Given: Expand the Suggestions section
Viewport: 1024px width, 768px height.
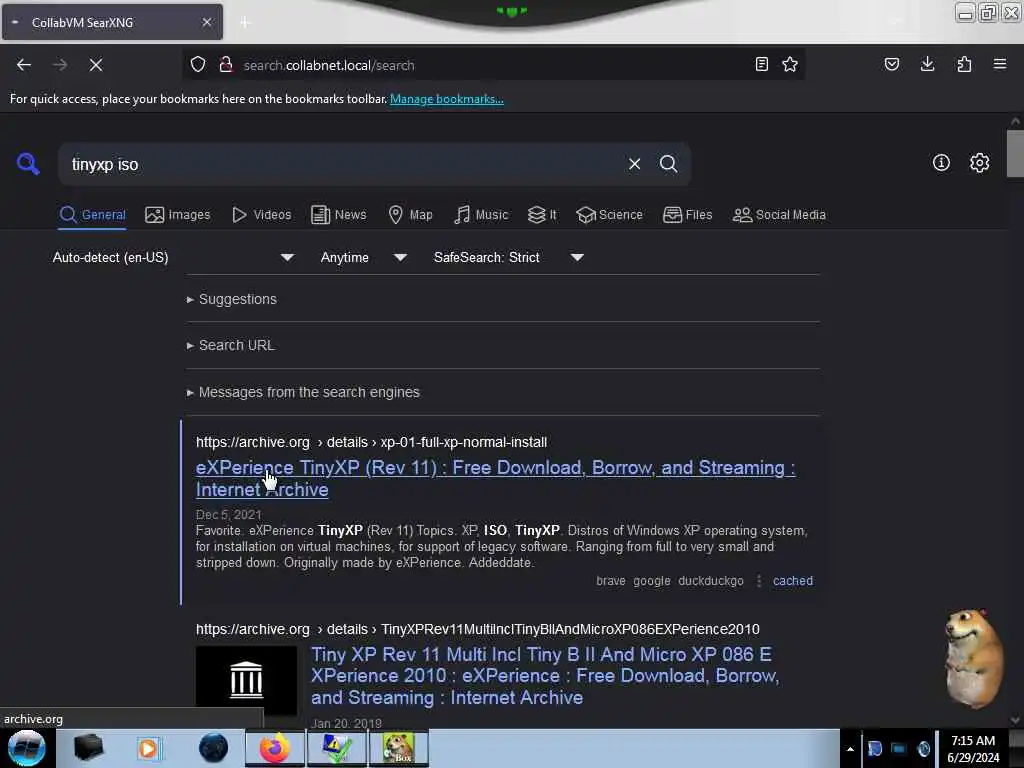Looking at the screenshot, I should click(238, 299).
